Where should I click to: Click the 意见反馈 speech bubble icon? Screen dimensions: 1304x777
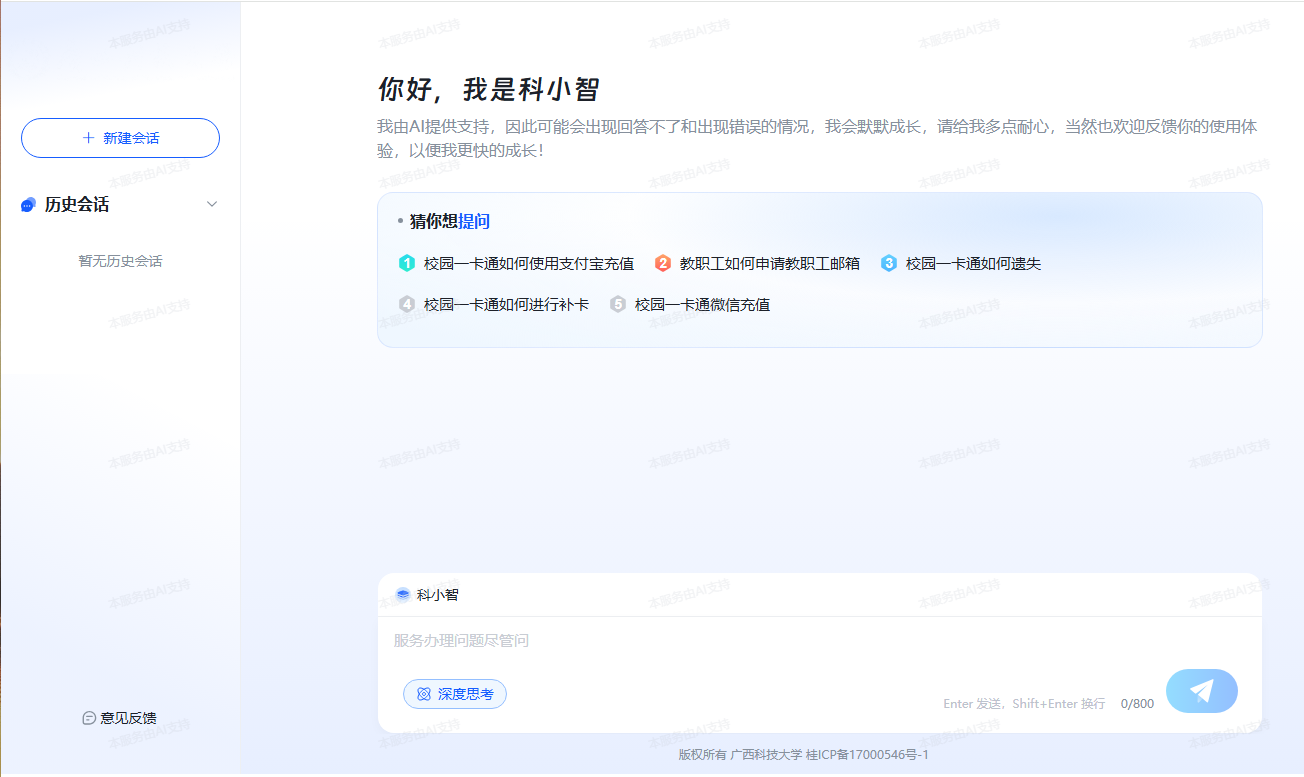coord(89,718)
